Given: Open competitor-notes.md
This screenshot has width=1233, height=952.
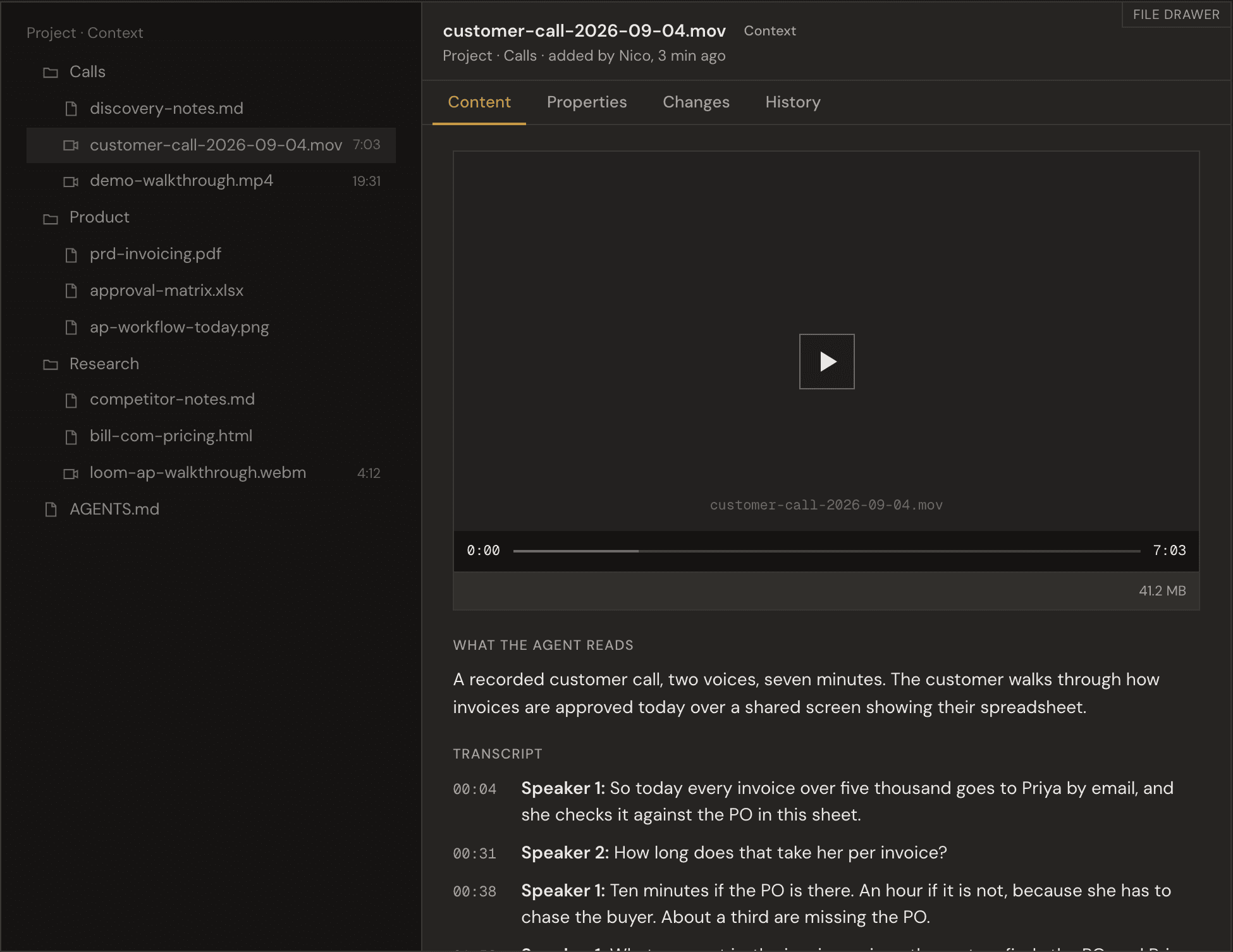Looking at the screenshot, I should tap(211, 400).
